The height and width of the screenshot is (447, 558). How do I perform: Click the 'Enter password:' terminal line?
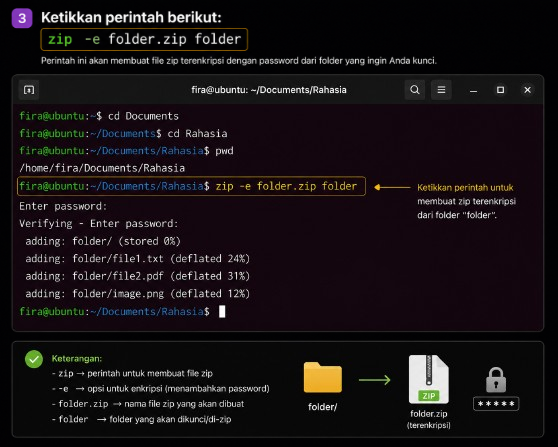(63, 206)
